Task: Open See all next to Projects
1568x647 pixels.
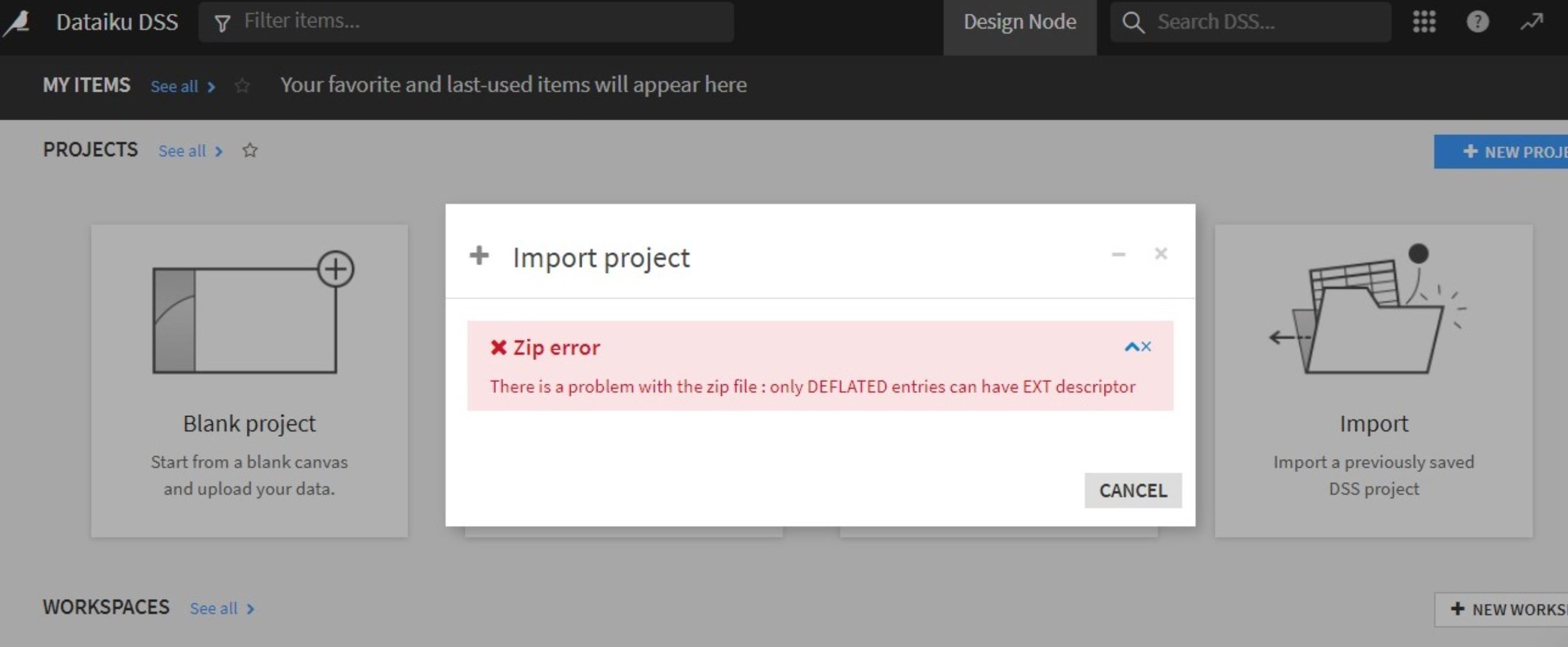Action: click(190, 151)
